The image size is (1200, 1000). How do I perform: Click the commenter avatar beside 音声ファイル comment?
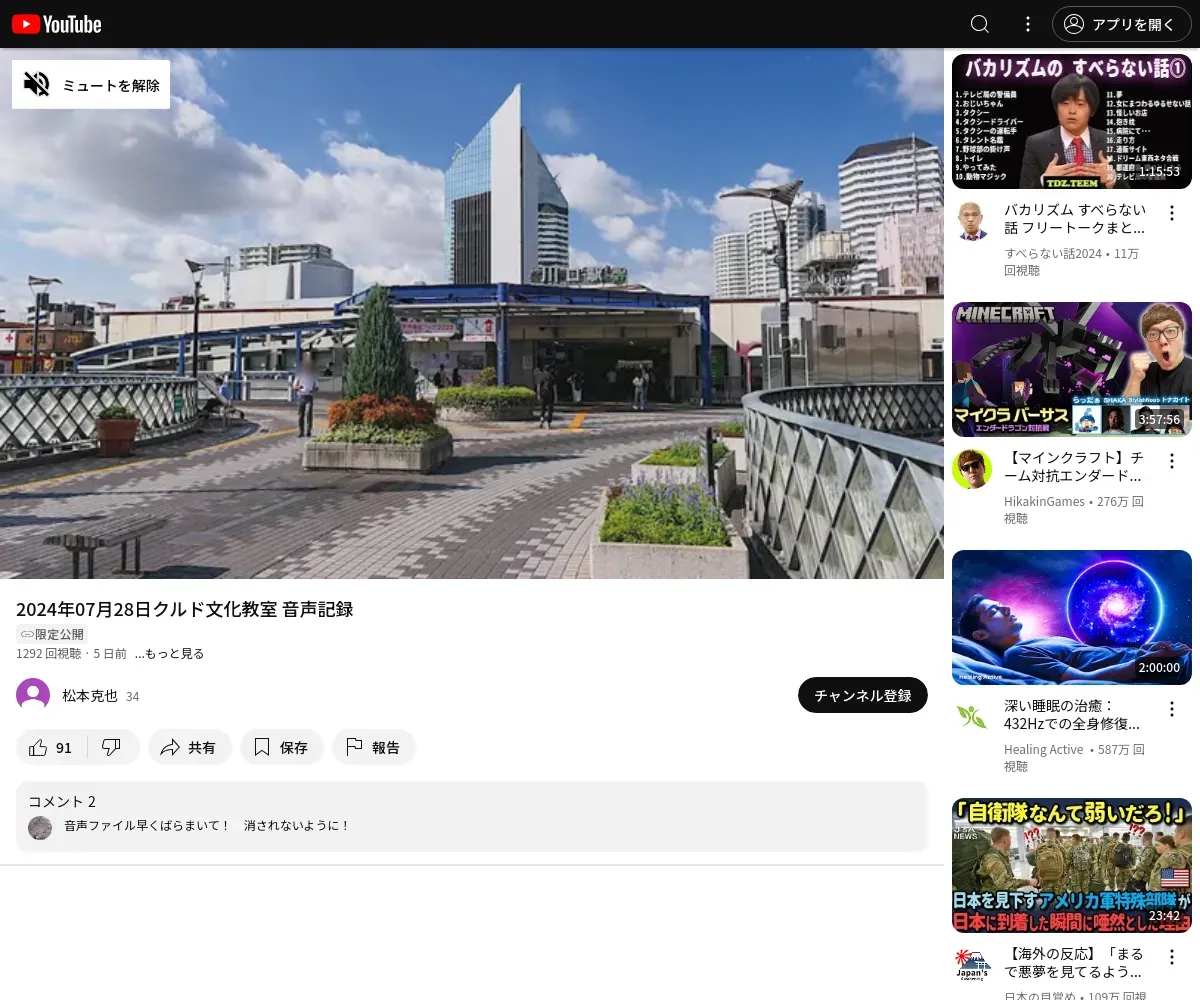click(x=40, y=827)
